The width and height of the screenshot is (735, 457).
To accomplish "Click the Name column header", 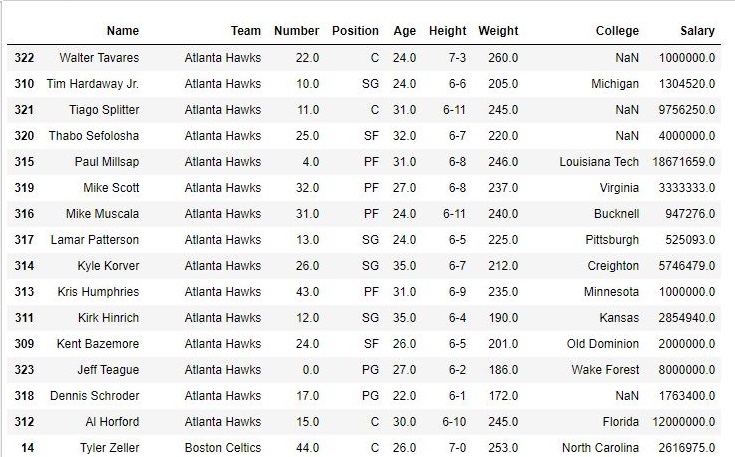I will (x=123, y=31).
